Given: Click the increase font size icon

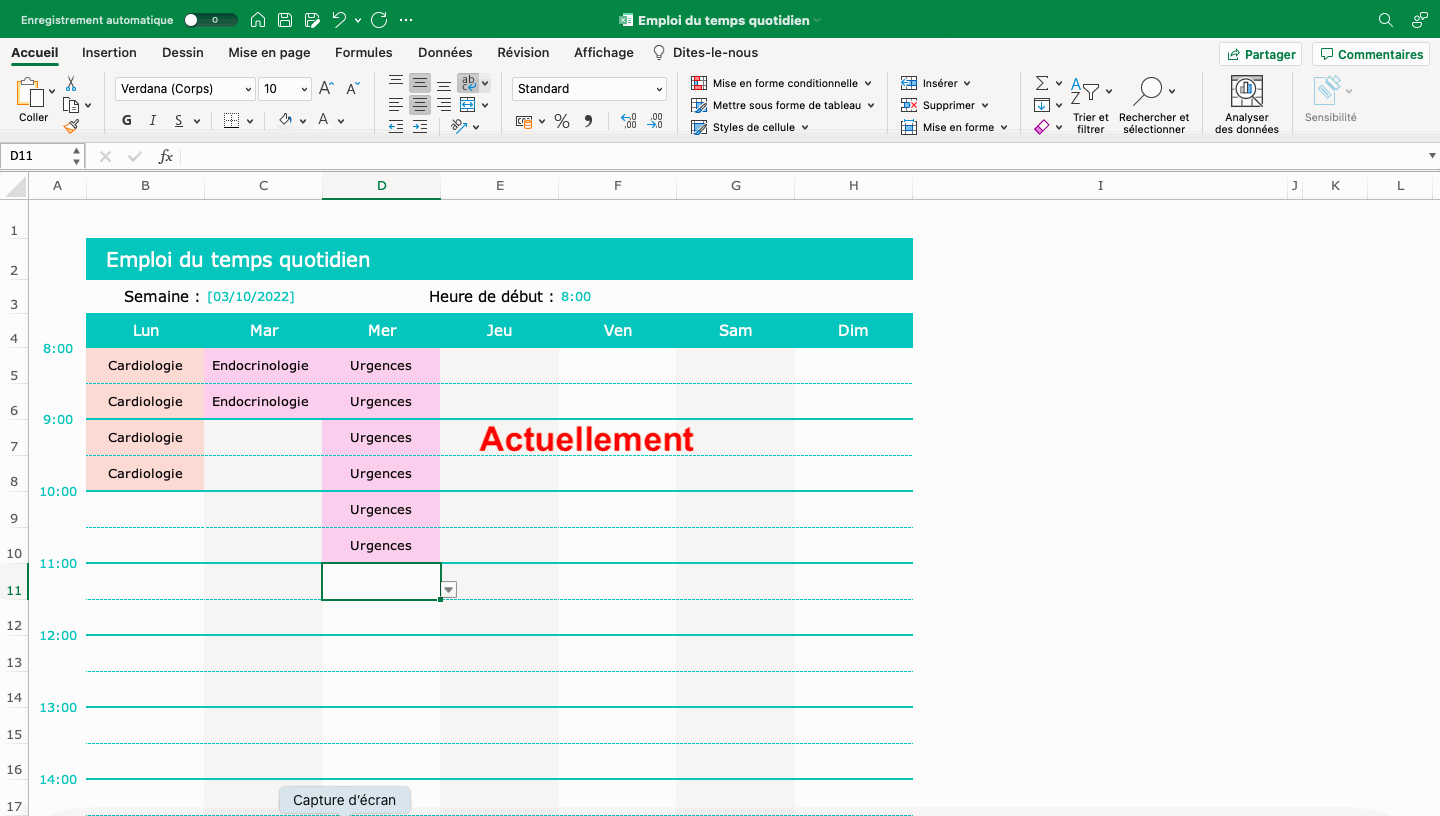Looking at the screenshot, I should [325, 89].
